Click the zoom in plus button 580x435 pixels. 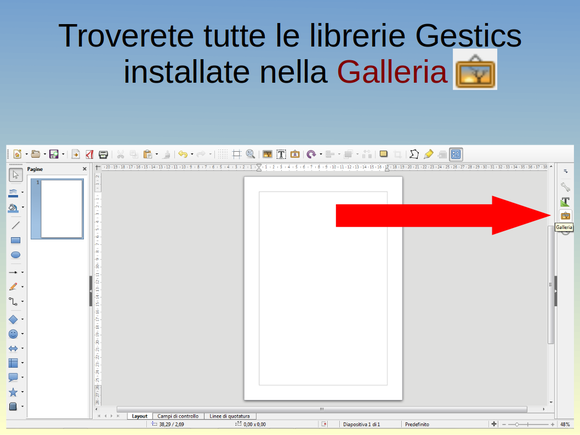point(553,424)
